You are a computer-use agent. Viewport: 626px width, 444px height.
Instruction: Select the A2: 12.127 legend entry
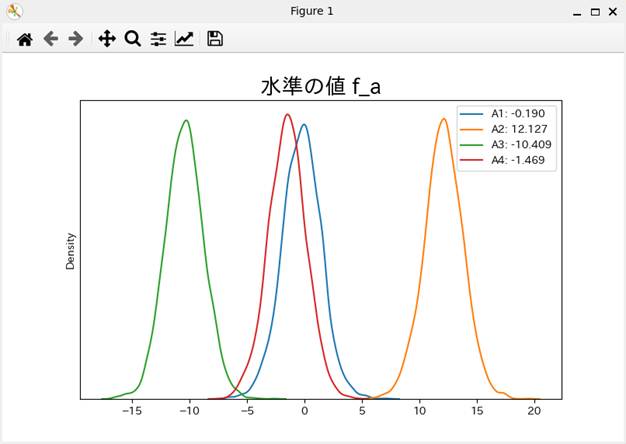(515, 129)
